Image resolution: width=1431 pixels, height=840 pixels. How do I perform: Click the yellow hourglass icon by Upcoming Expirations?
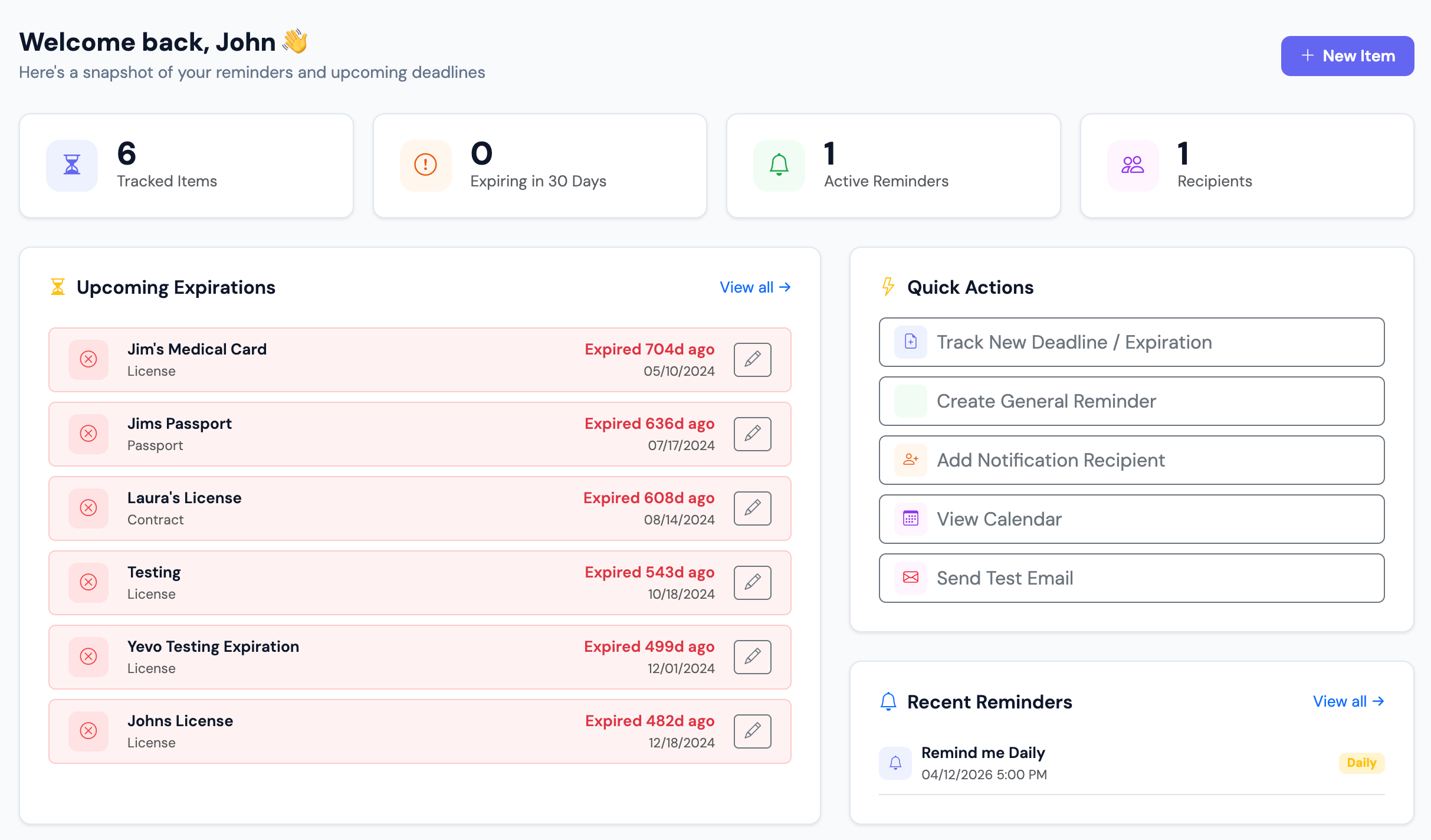click(x=58, y=287)
